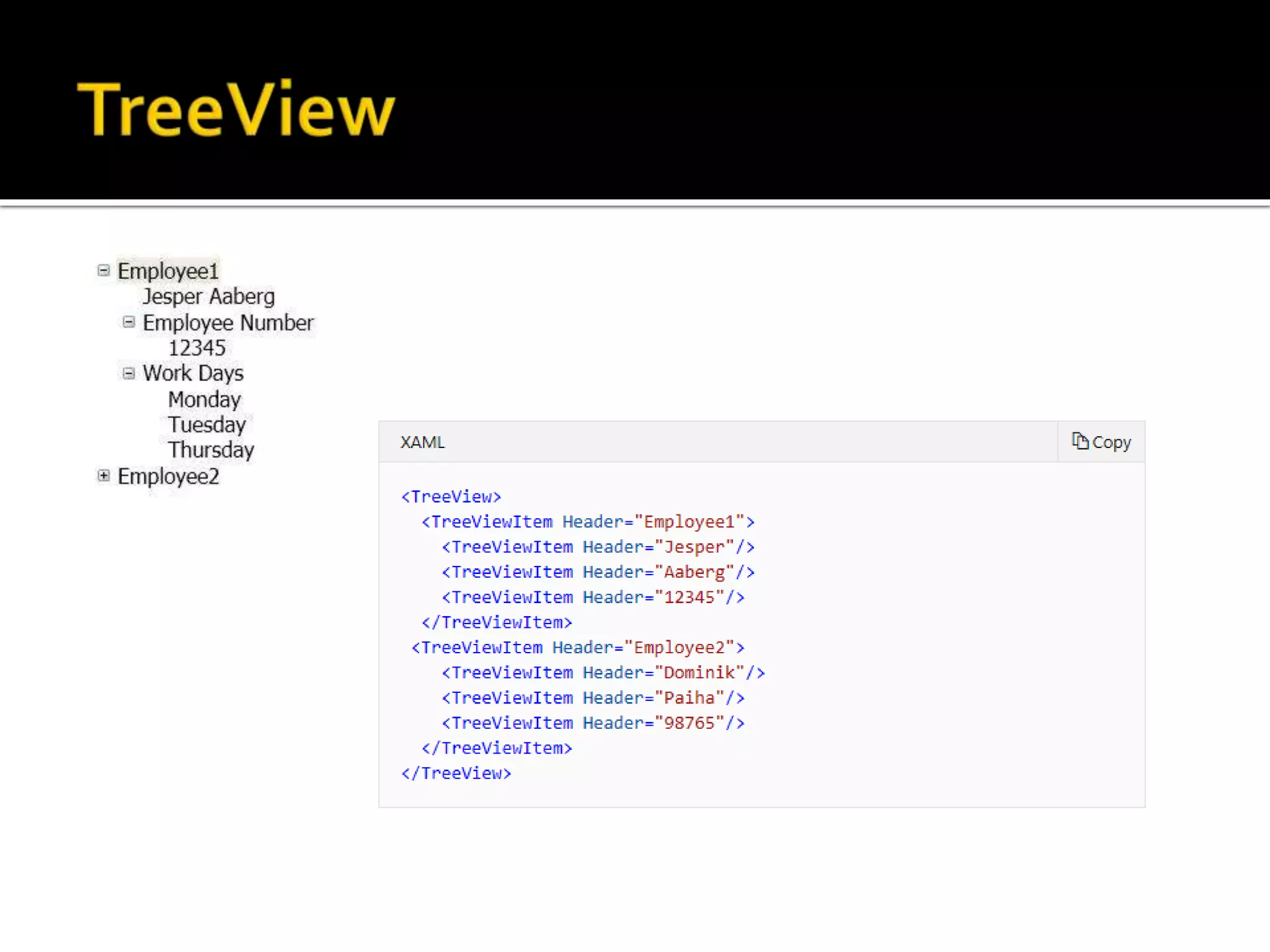Screen dimensions: 1270x952
Task: Select the Thursday tree item
Action: click(x=211, y=450)
